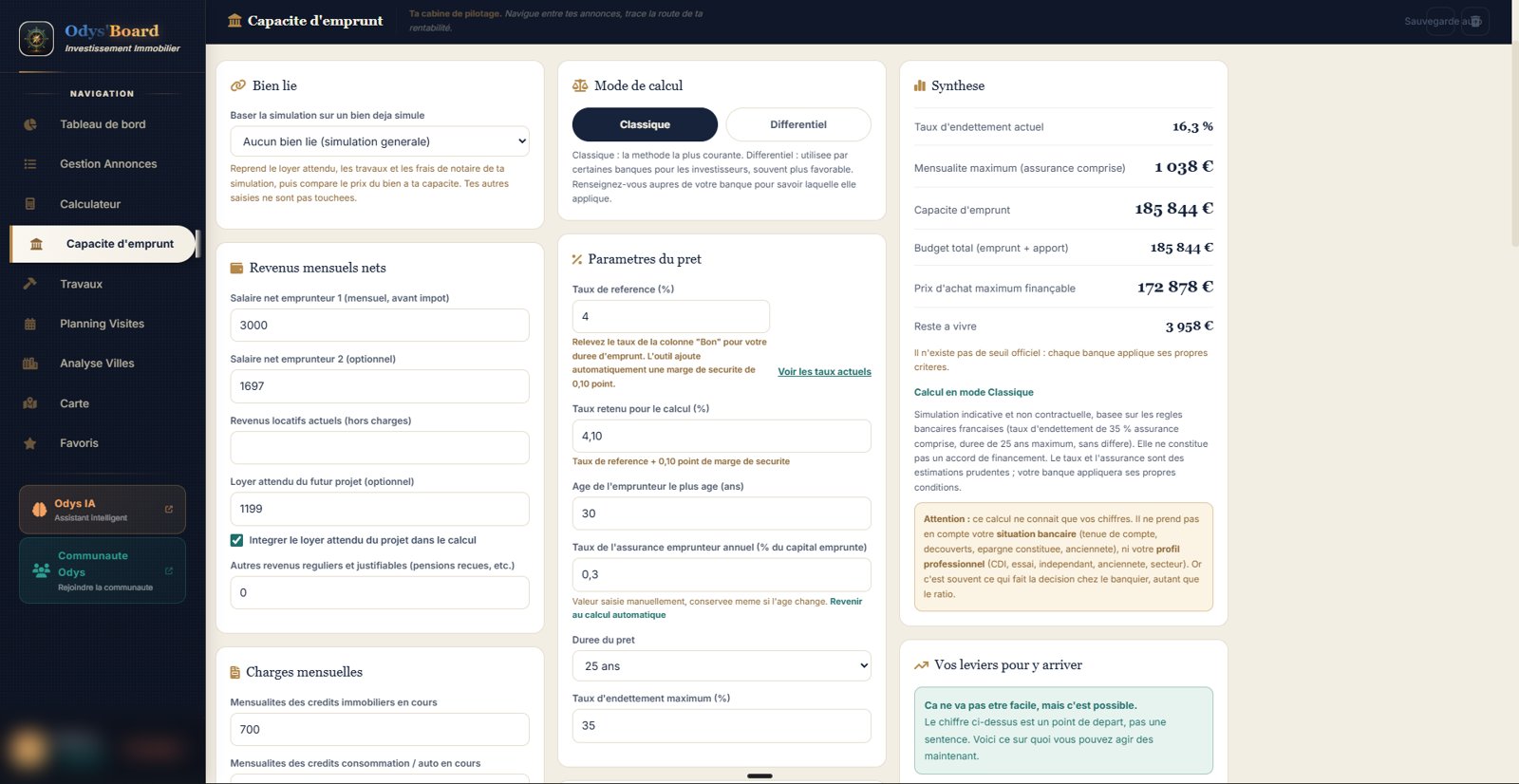Select Capacite d'emprunt in the sidebar
The image size is (1519, 784).
[103, 244]
